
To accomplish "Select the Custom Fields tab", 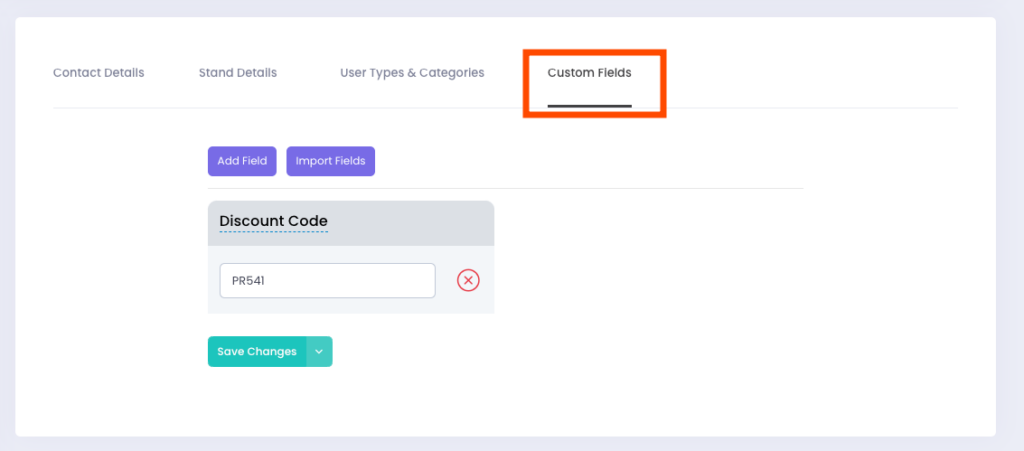I will click(x=589, y=73).
